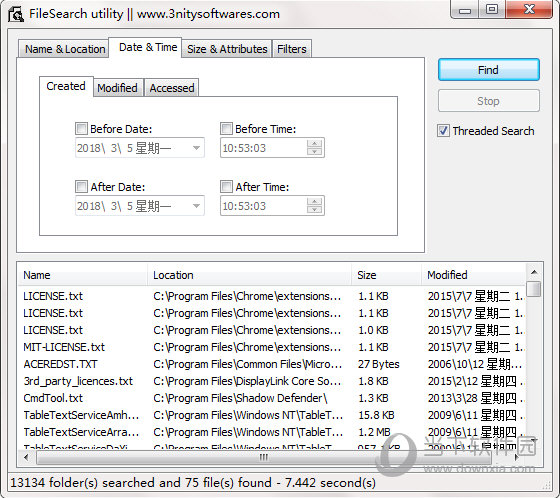560x498 pixels.
Task: Switch to the Modified sub-tab
Action: coord(118,88)
